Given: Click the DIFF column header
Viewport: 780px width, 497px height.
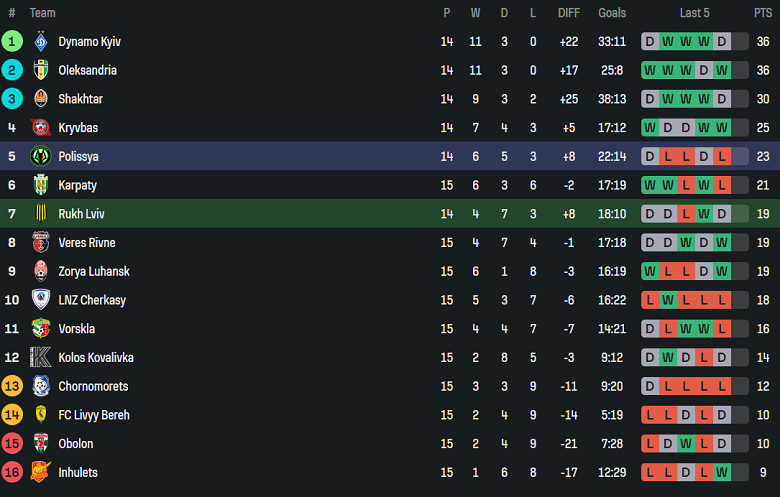Looking at the screenshot, I should [568, 13].
